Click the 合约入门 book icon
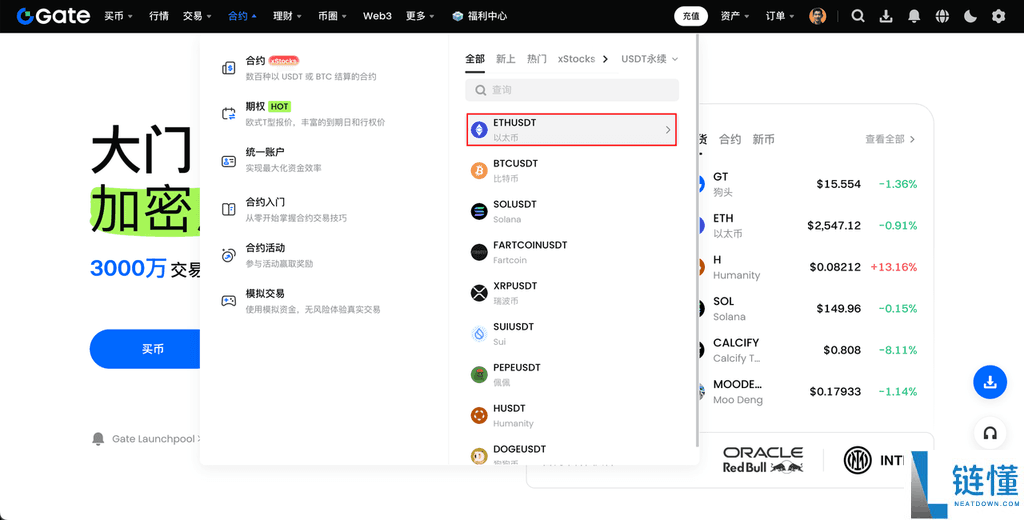The height and width of the screenshot is (520, 1024). click(x=229, y=210)
